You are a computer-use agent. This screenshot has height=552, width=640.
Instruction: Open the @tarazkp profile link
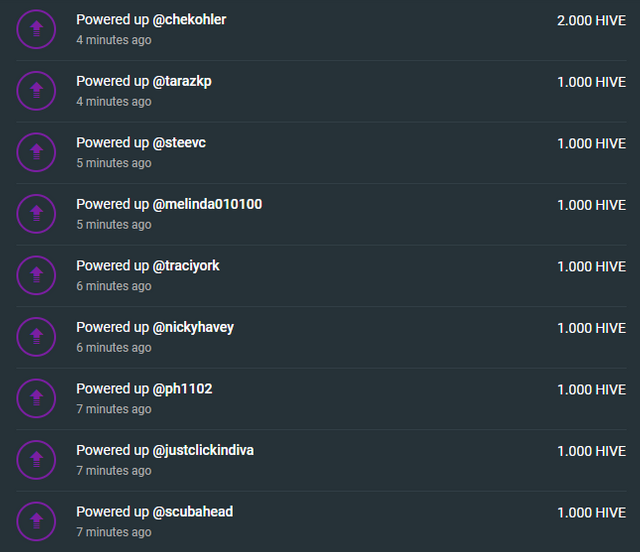182,81
